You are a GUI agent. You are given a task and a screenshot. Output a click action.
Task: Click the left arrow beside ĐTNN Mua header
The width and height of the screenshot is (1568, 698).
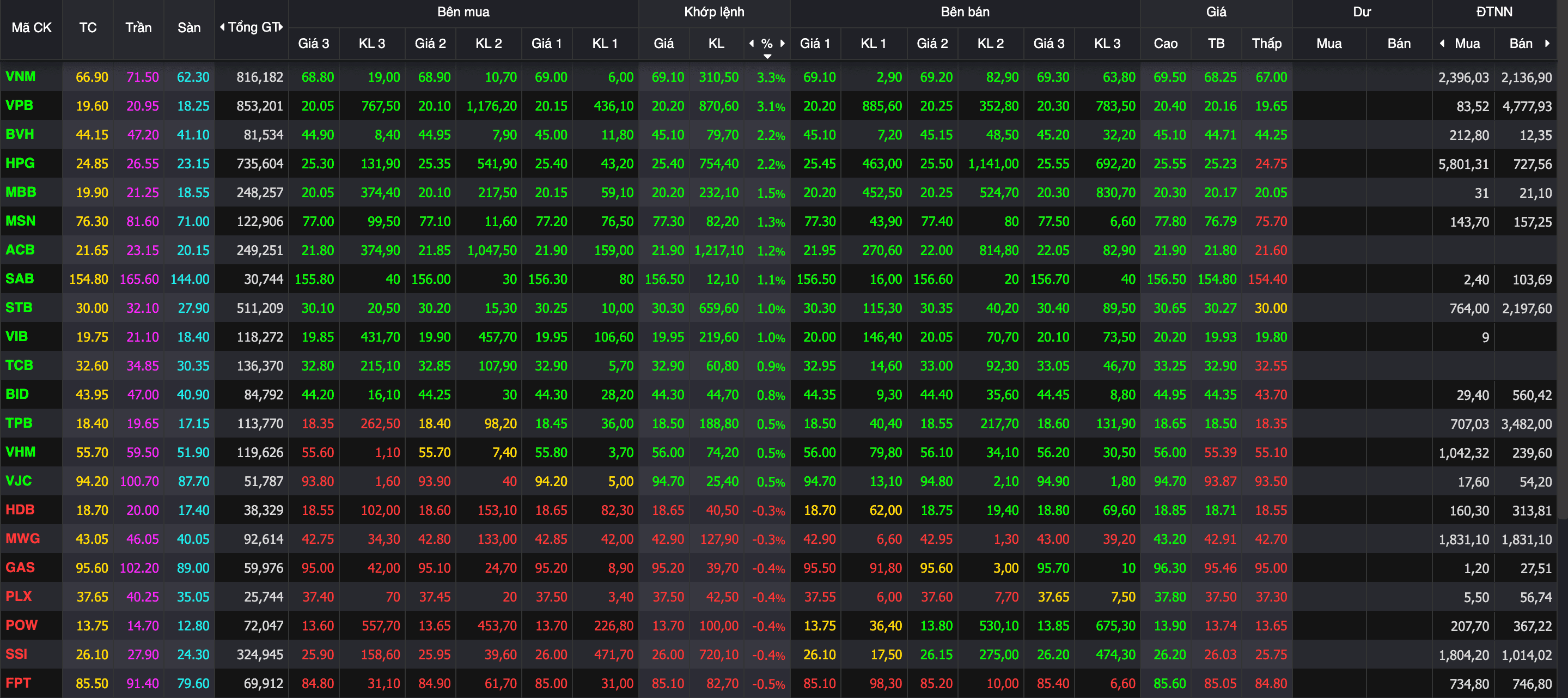pyautogui.click(x=1442, y=43)
